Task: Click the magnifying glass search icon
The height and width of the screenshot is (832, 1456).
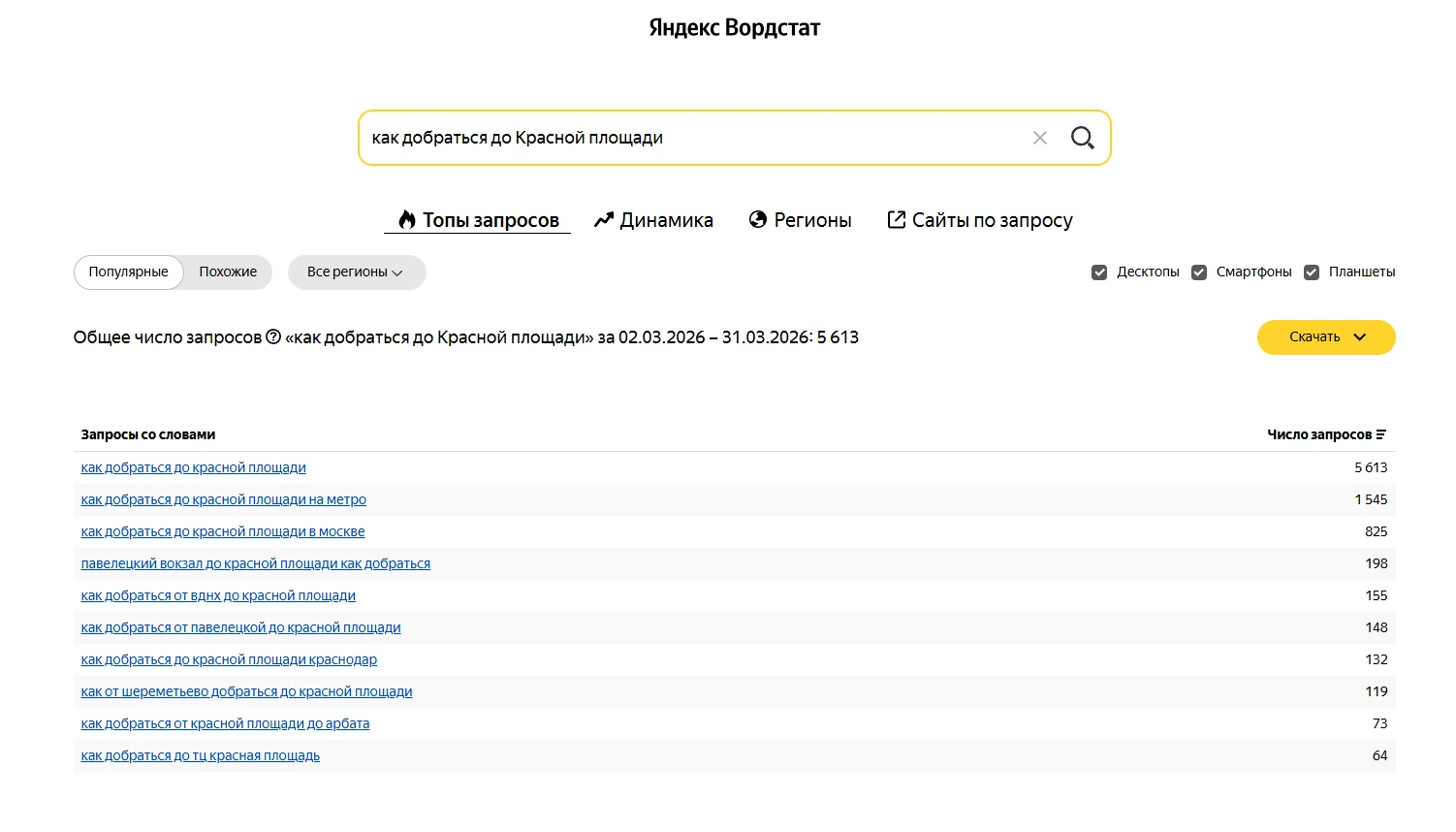Action: coord(1083,137)
